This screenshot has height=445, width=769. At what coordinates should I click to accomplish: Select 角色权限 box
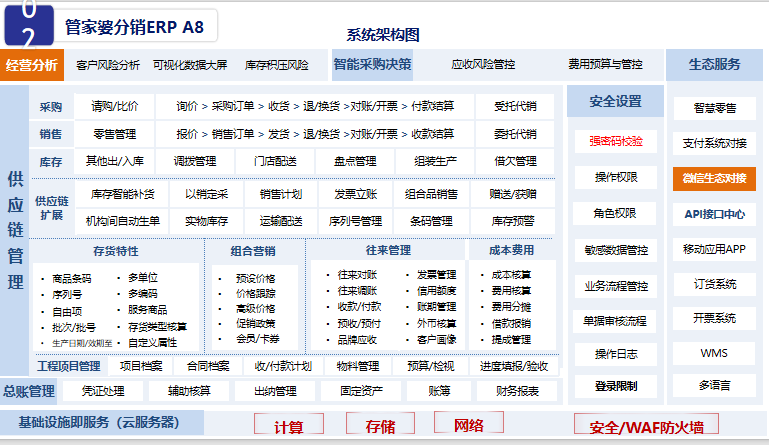[615, 213]
